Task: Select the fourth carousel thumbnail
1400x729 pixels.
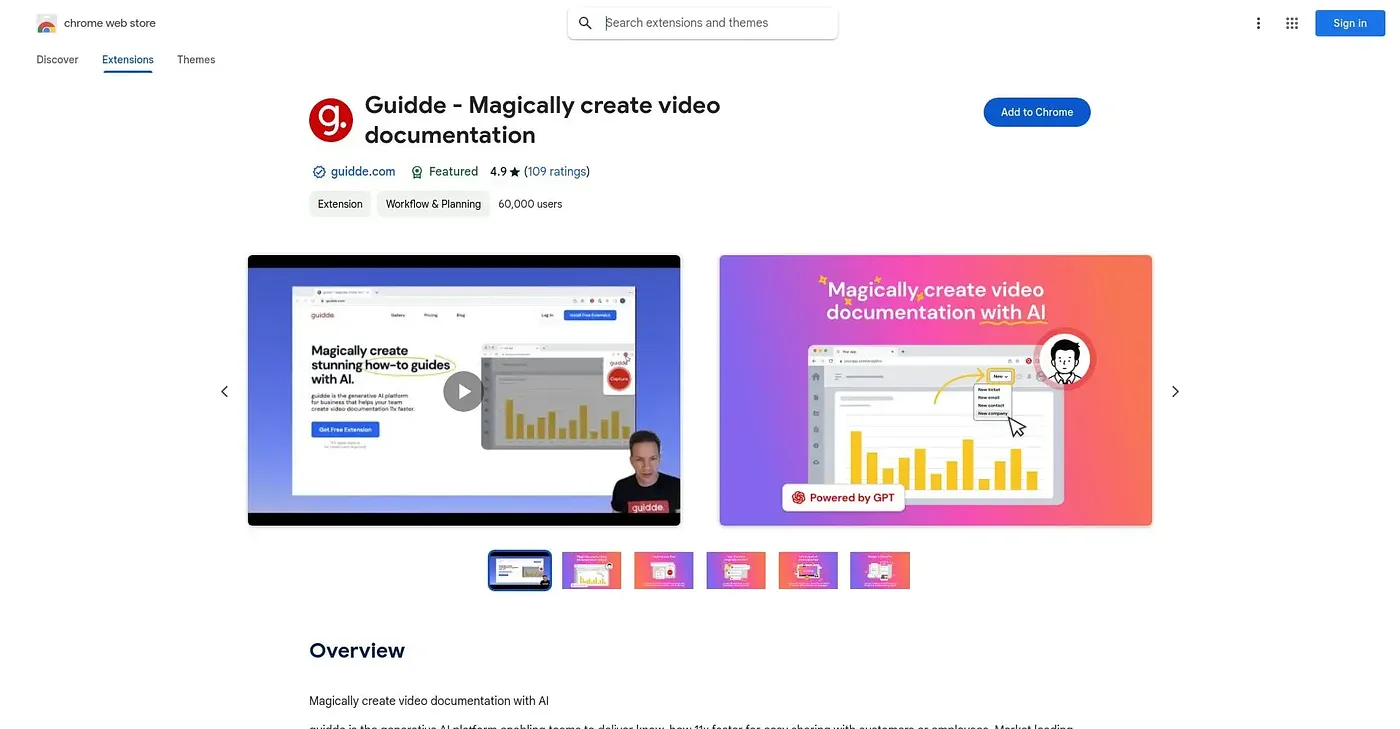Action: [x=736, y=571]
